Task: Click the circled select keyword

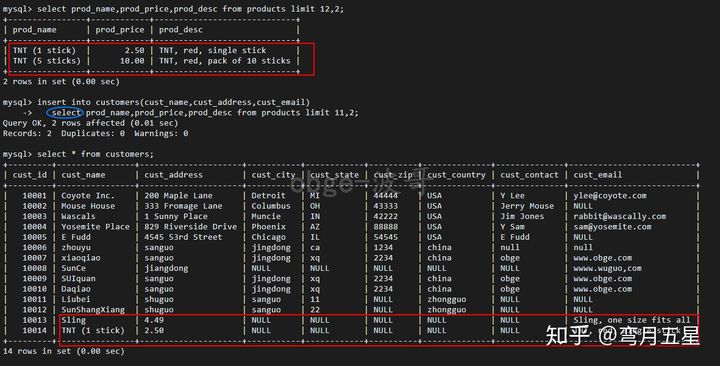Action: point(66,113)
